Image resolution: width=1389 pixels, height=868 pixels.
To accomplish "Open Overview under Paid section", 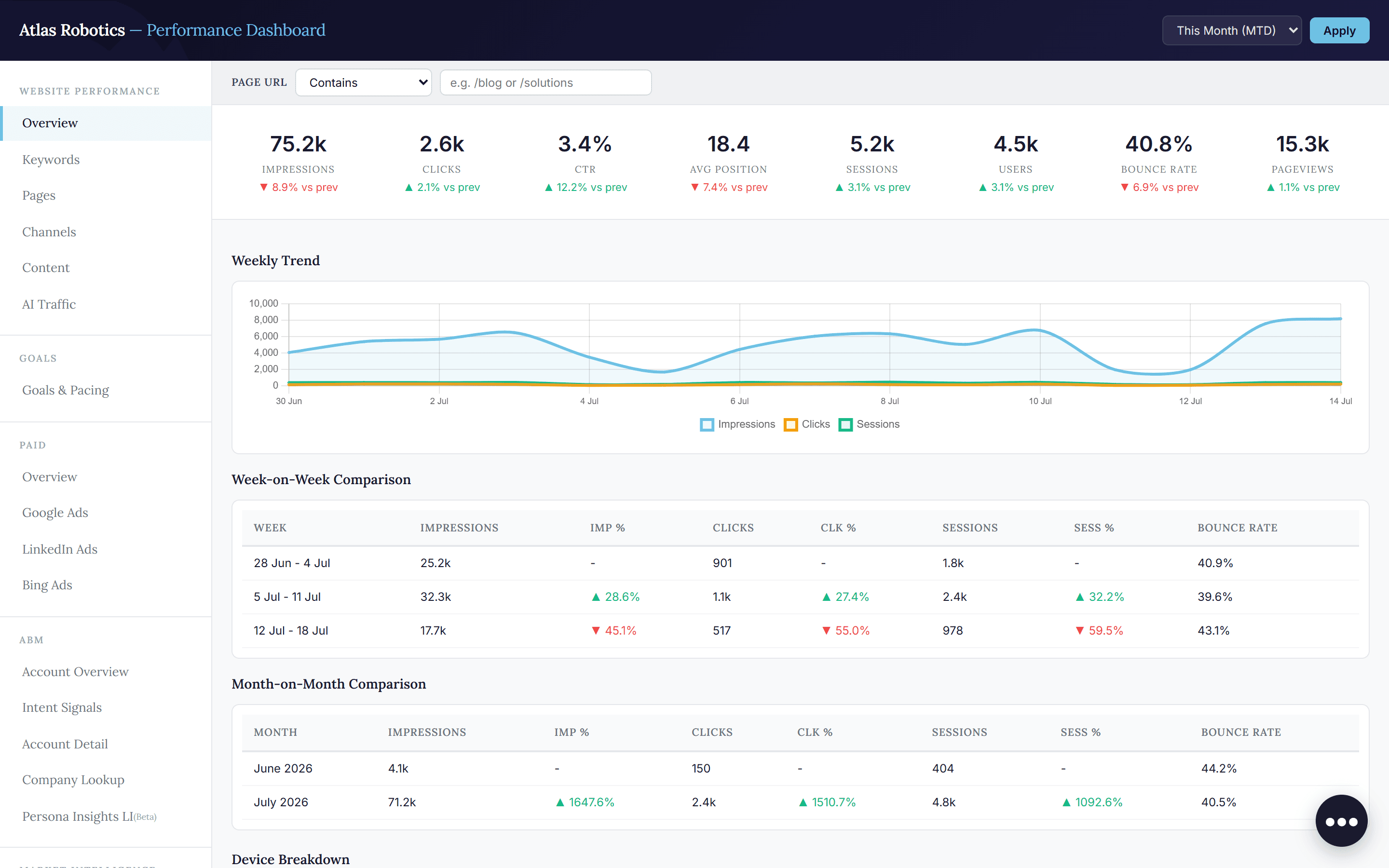I will pos(106,477).
